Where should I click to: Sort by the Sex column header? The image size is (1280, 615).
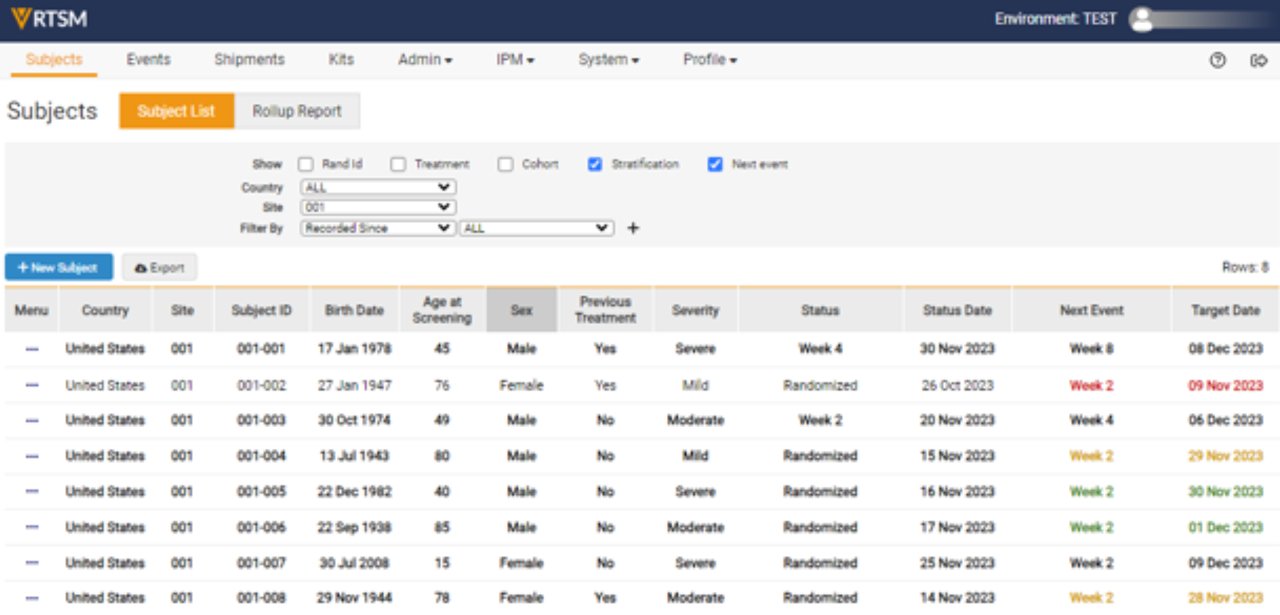click(521, 310)
